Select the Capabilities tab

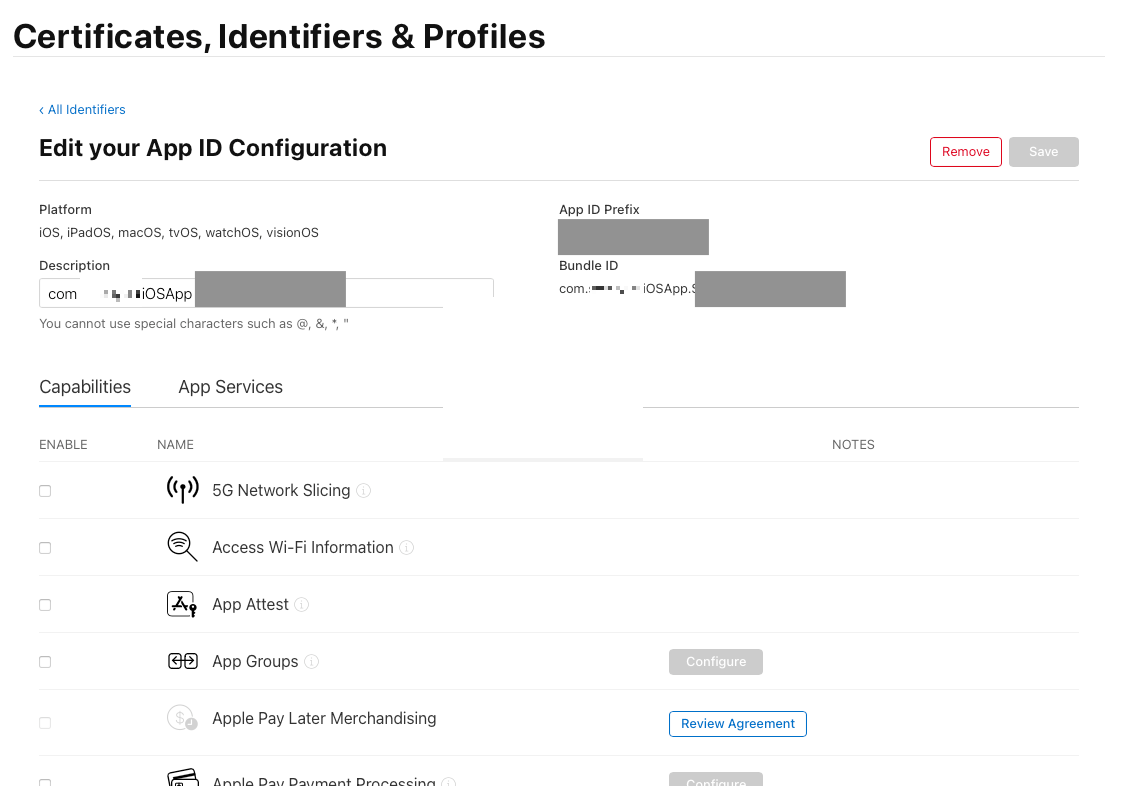click(x=85, y=387)
